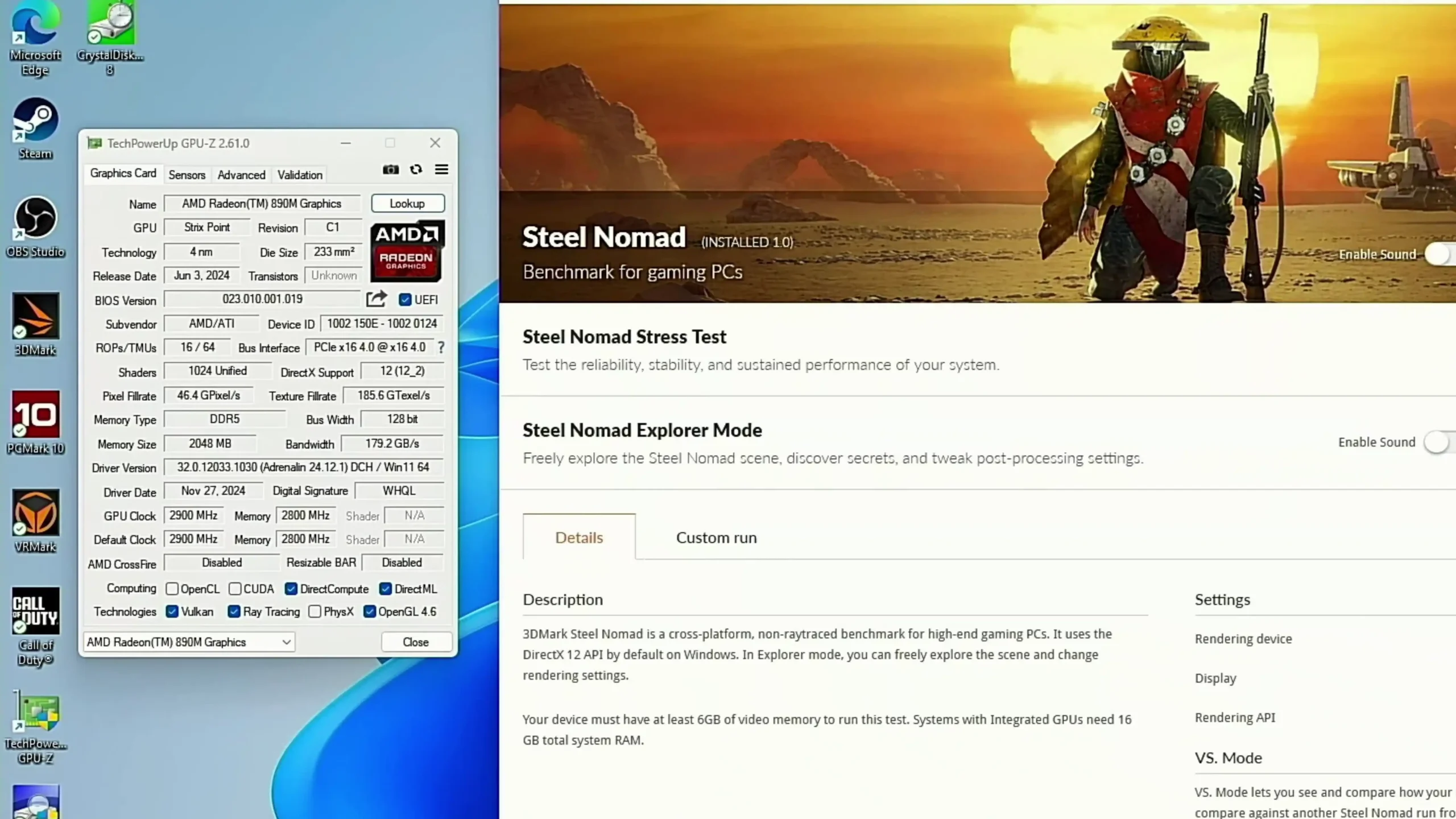Switch to the Advanced tab
This screenshot has width=1456, height=819.
tap(241, 175)
